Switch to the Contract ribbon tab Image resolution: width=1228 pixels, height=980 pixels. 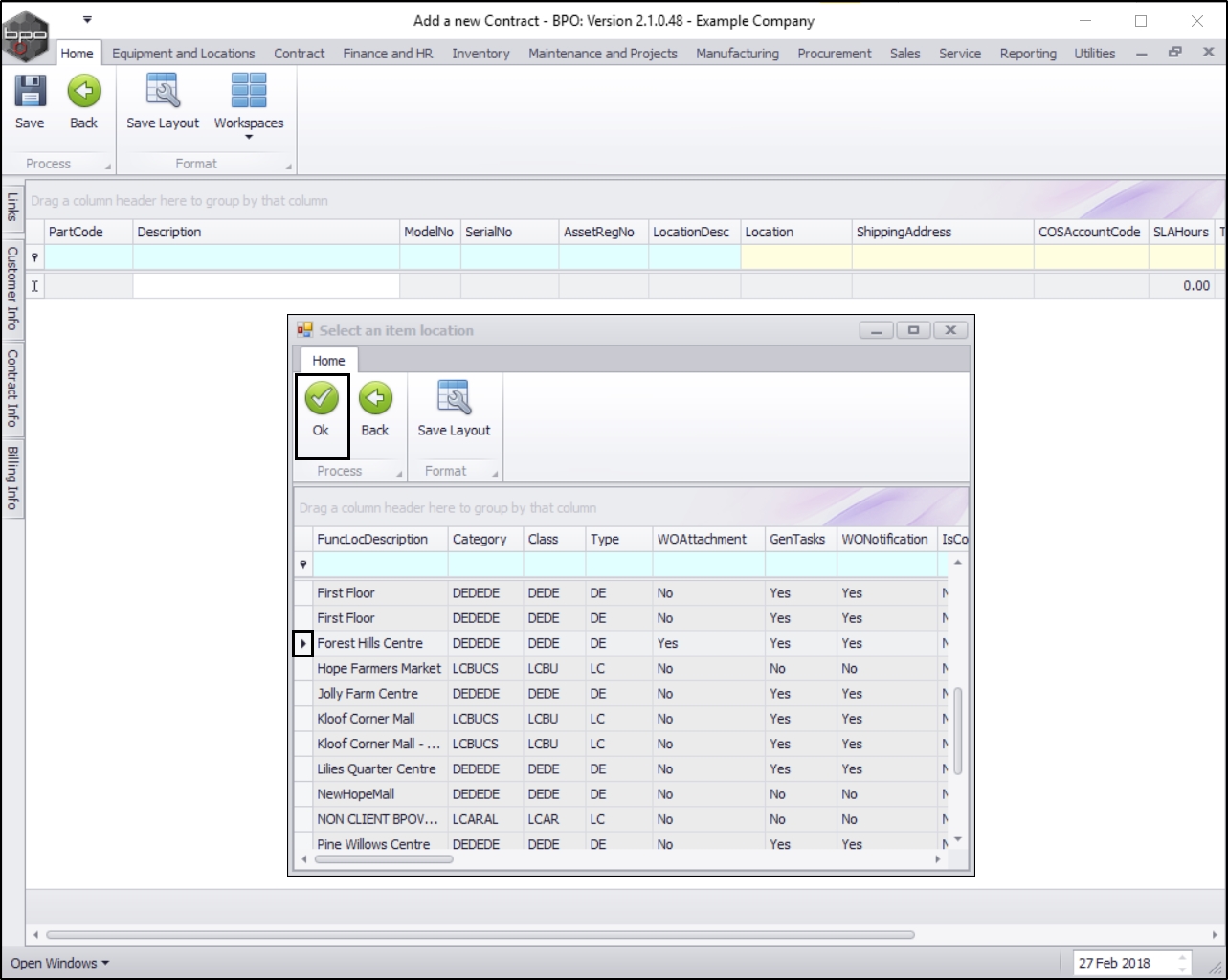pos(299,54)
